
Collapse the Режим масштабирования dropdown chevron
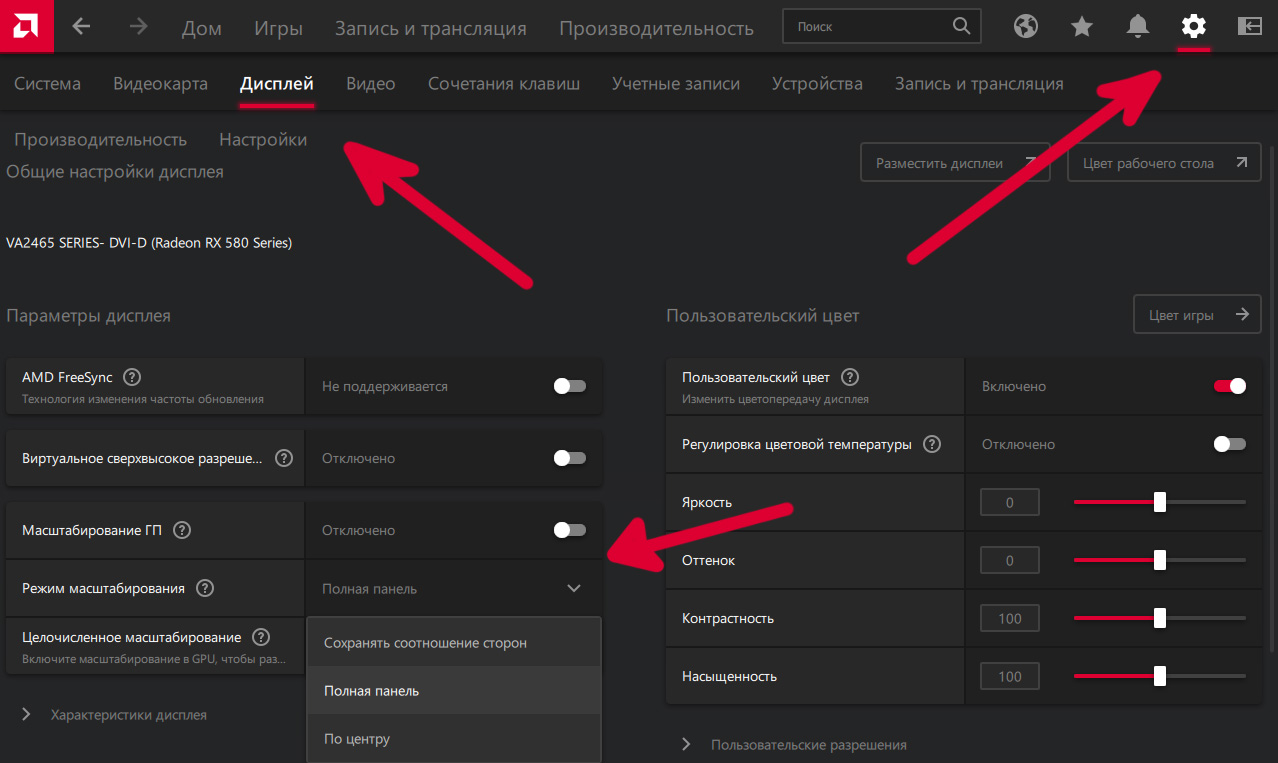pyautogui.click(x=574, y=588)
